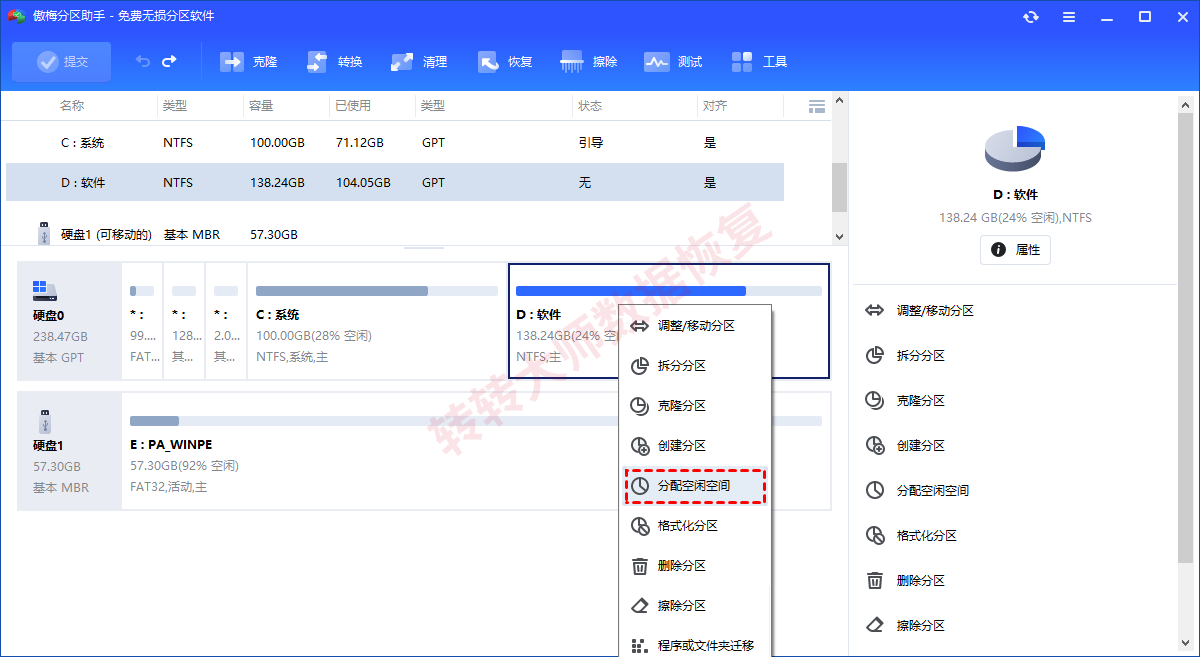The image size is (1200, 657).
Task: Choose 分配空闲空间 in context menu
Action: (695, 486)
